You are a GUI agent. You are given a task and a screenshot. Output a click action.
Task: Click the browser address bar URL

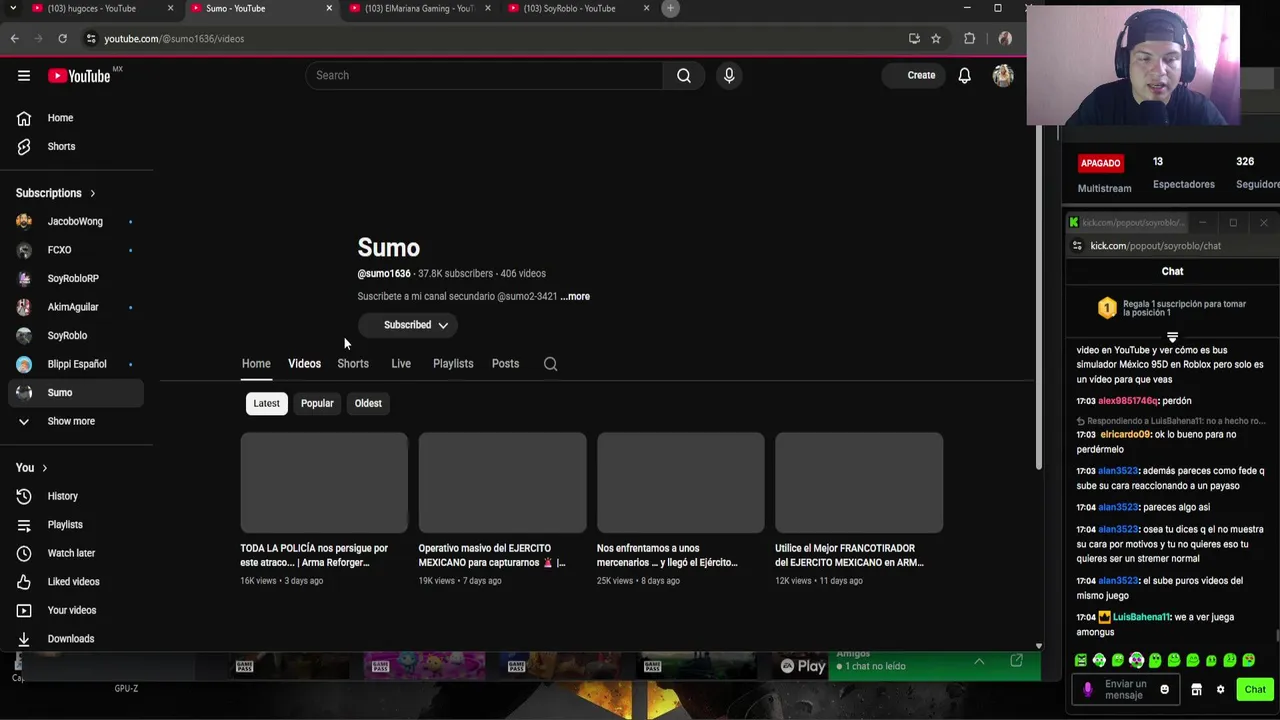pyautogui.click(x=174, y=38)
